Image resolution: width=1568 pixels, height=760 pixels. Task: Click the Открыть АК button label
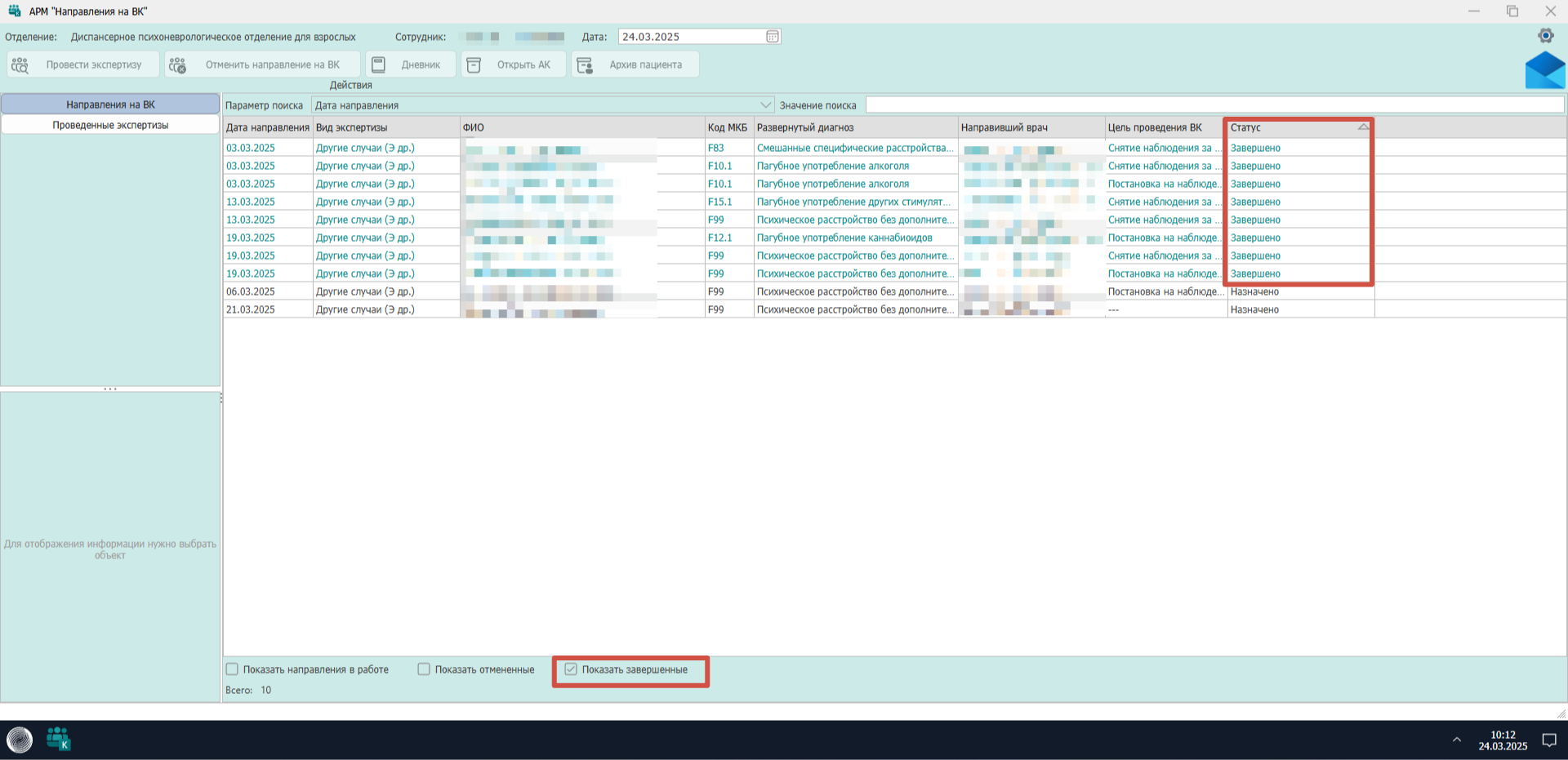coord(523,65)
